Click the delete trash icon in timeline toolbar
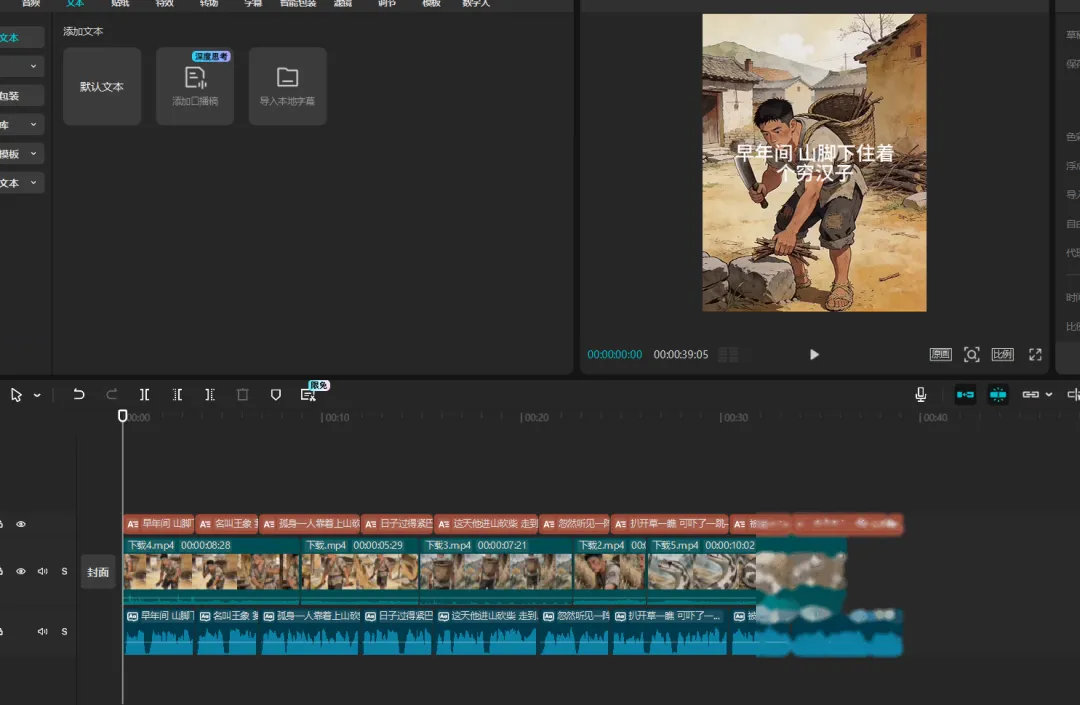 point(242,395)
